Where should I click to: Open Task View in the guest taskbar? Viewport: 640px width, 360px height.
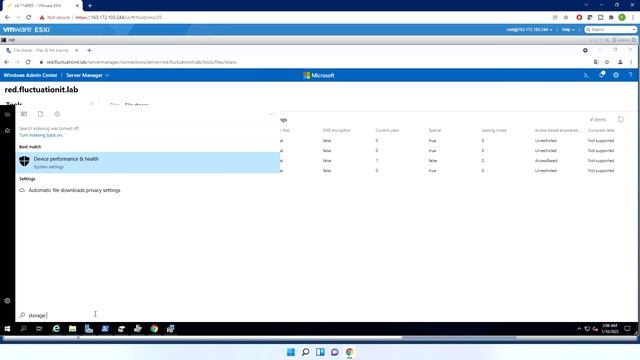click(x=39, y=329)
